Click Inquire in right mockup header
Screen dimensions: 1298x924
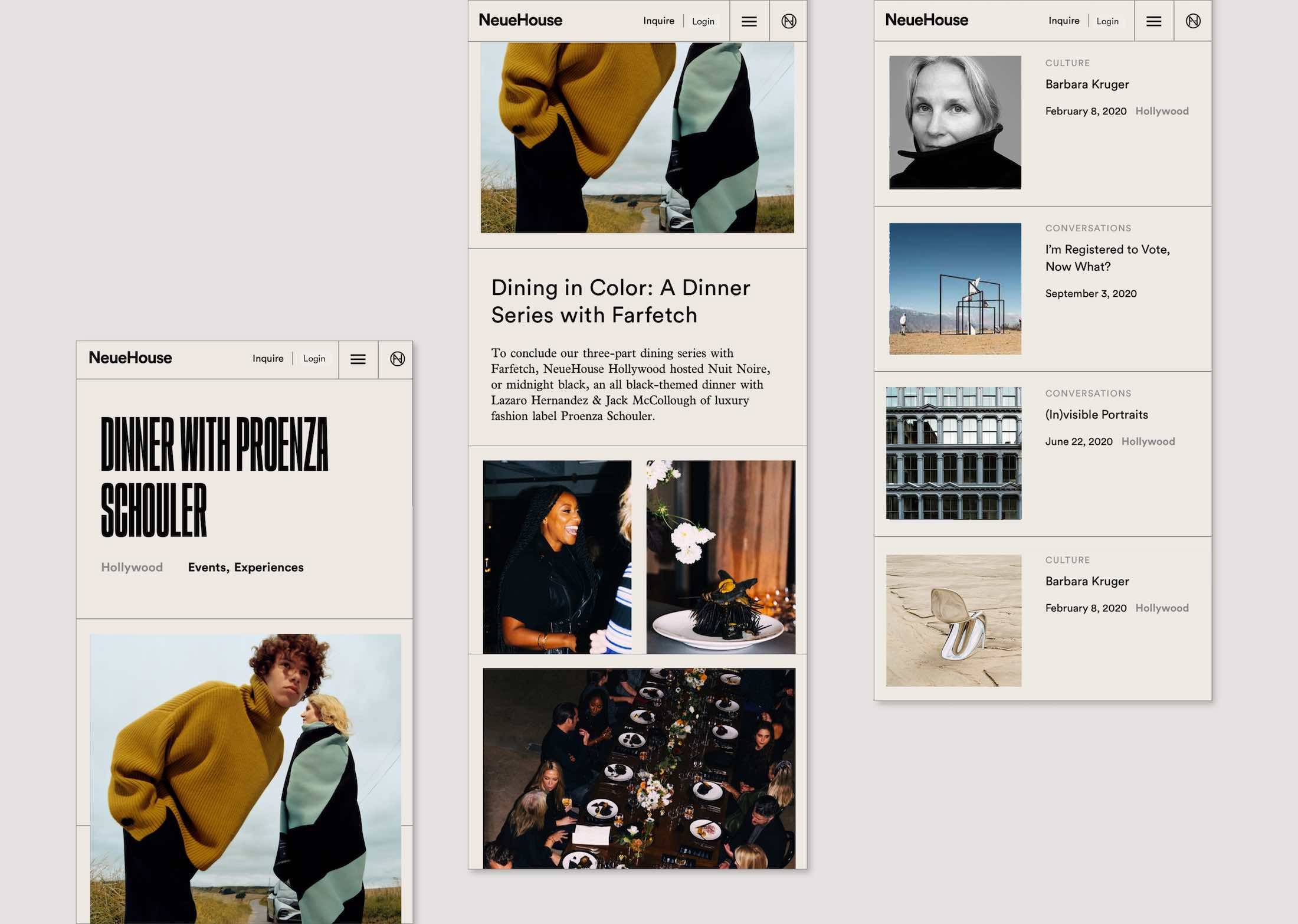[1064, 21]
